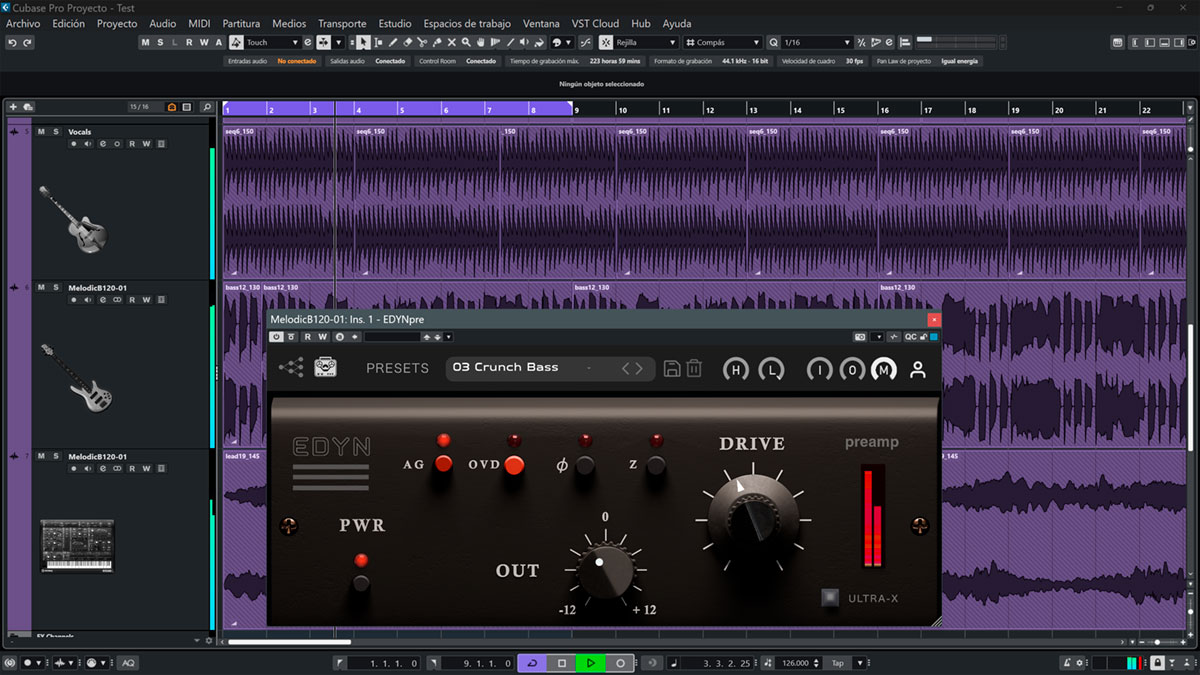Click the horizontal project scrollbar
Image resolution: width=1200 pixels, height=675 pixels.
click(x=290, y=641)
